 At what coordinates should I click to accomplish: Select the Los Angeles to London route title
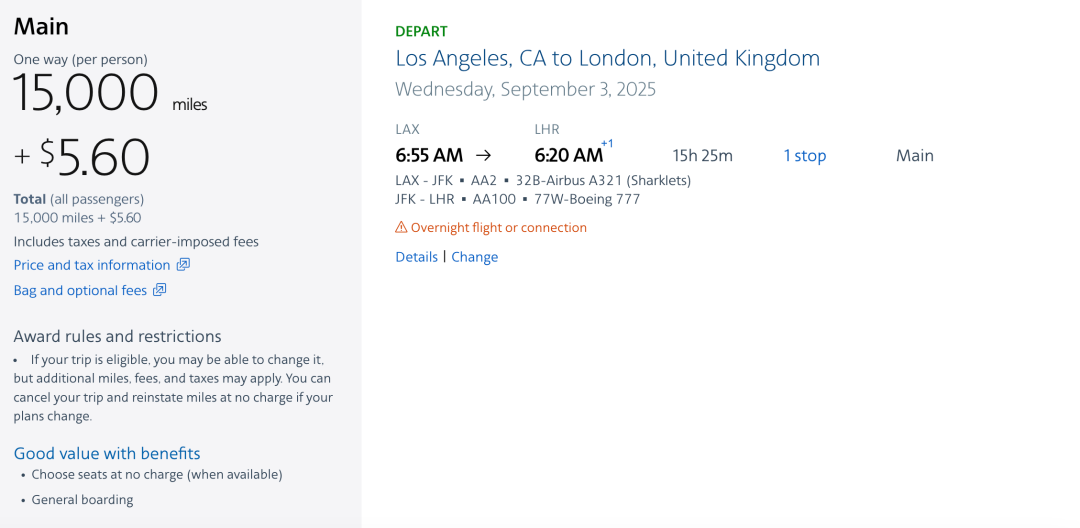(607, 58)
